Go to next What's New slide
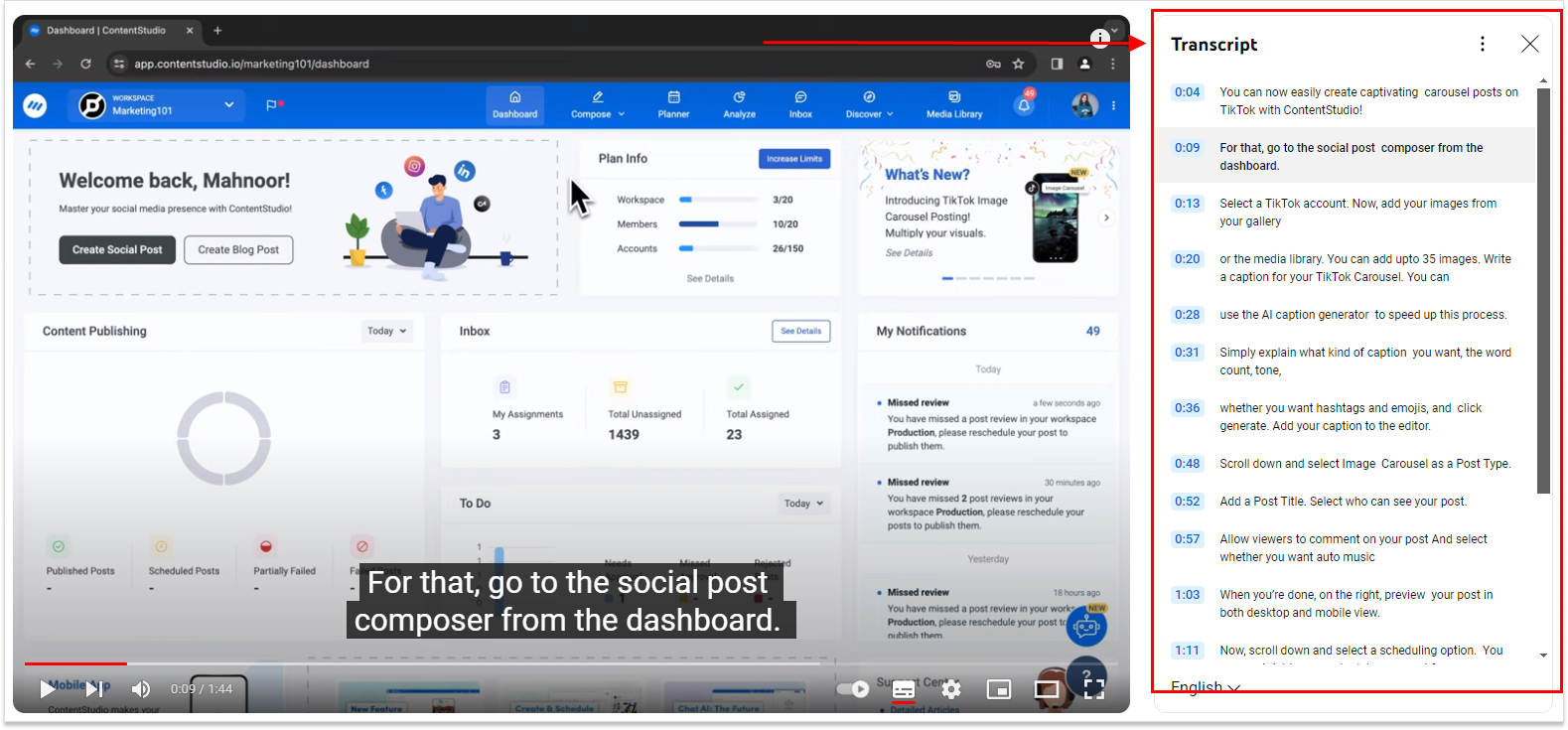This screenshot has width=1568, height=730. coord(1106,218)
